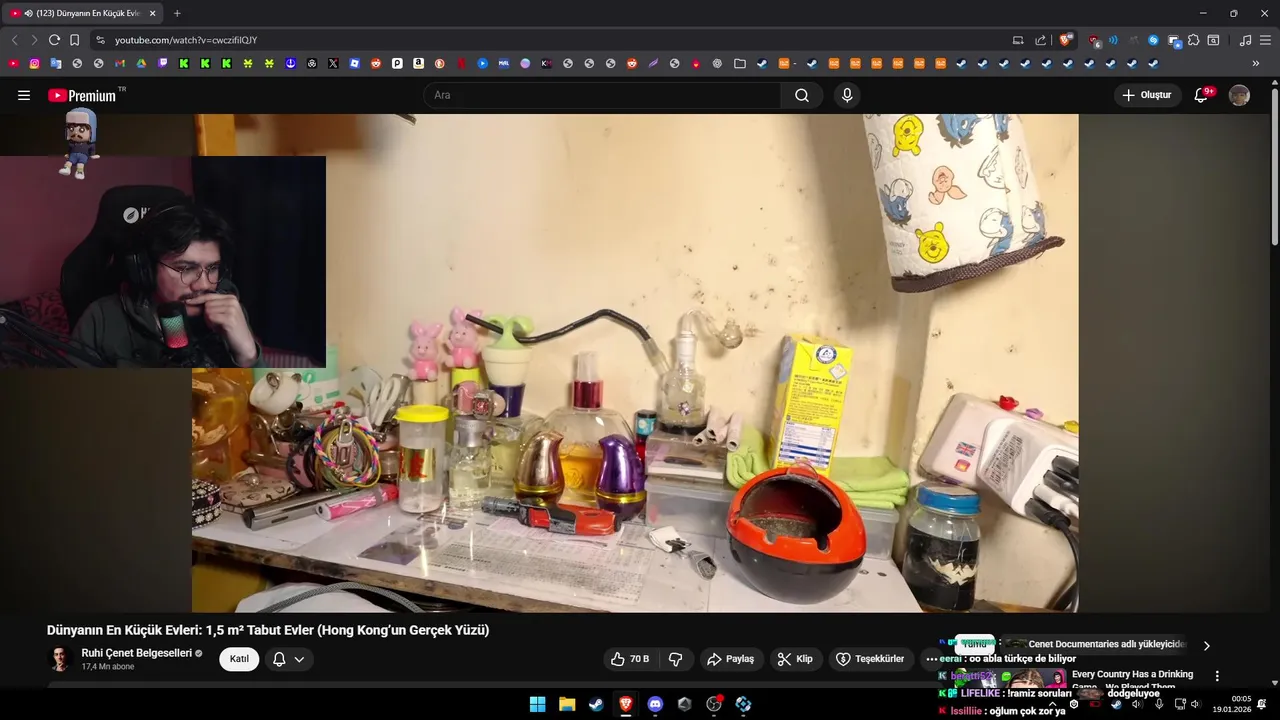Viewport: 1280px width, 720px height.
Task: Show more bookmarks with the double chevron
Action: (x=1256, y=63)
